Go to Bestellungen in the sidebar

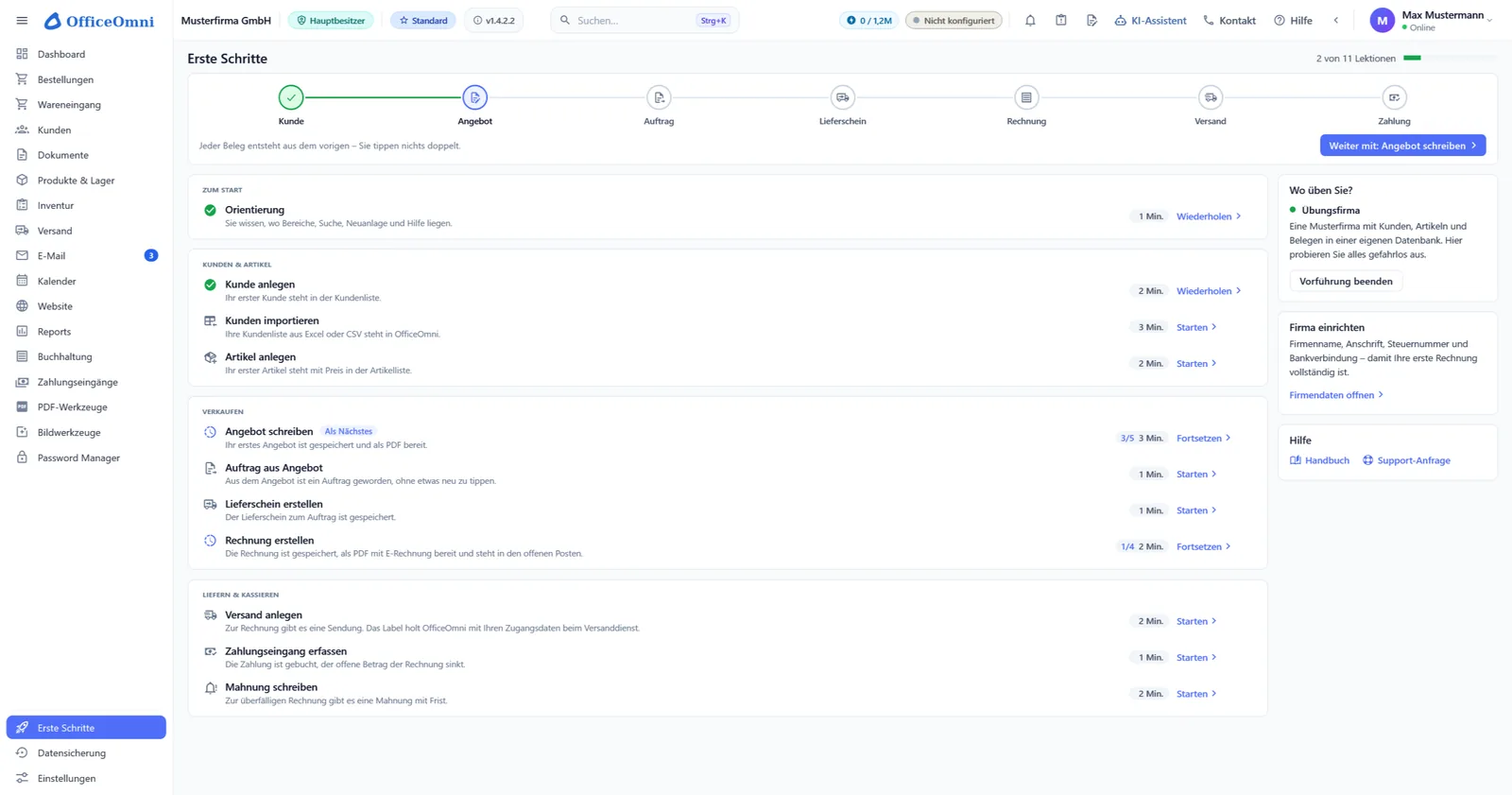pos(86,79)
